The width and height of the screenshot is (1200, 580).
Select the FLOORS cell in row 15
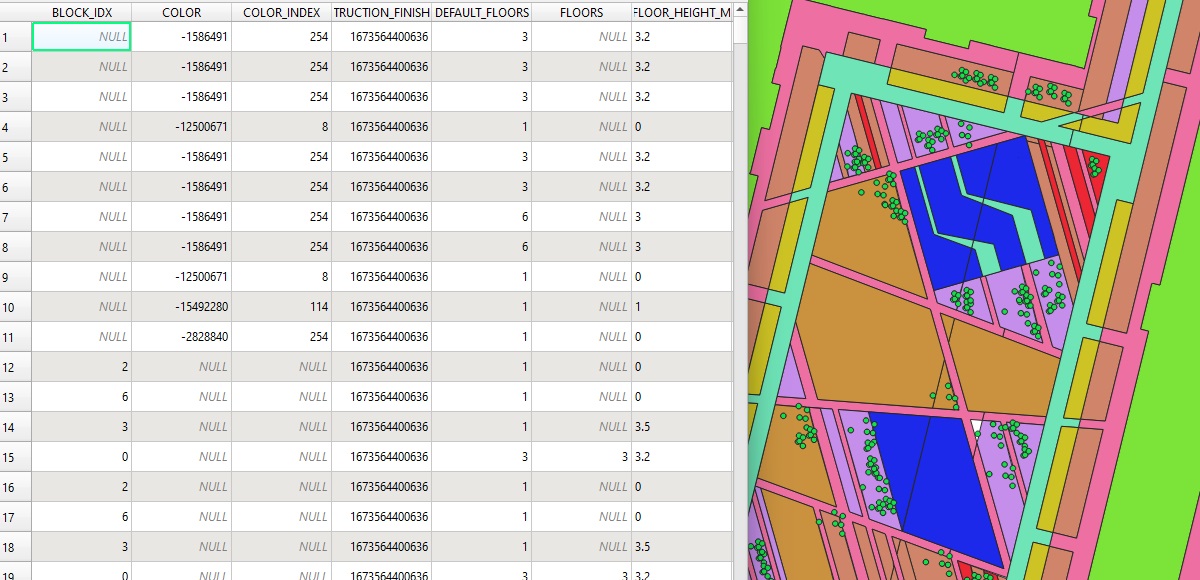coord(581,457)
